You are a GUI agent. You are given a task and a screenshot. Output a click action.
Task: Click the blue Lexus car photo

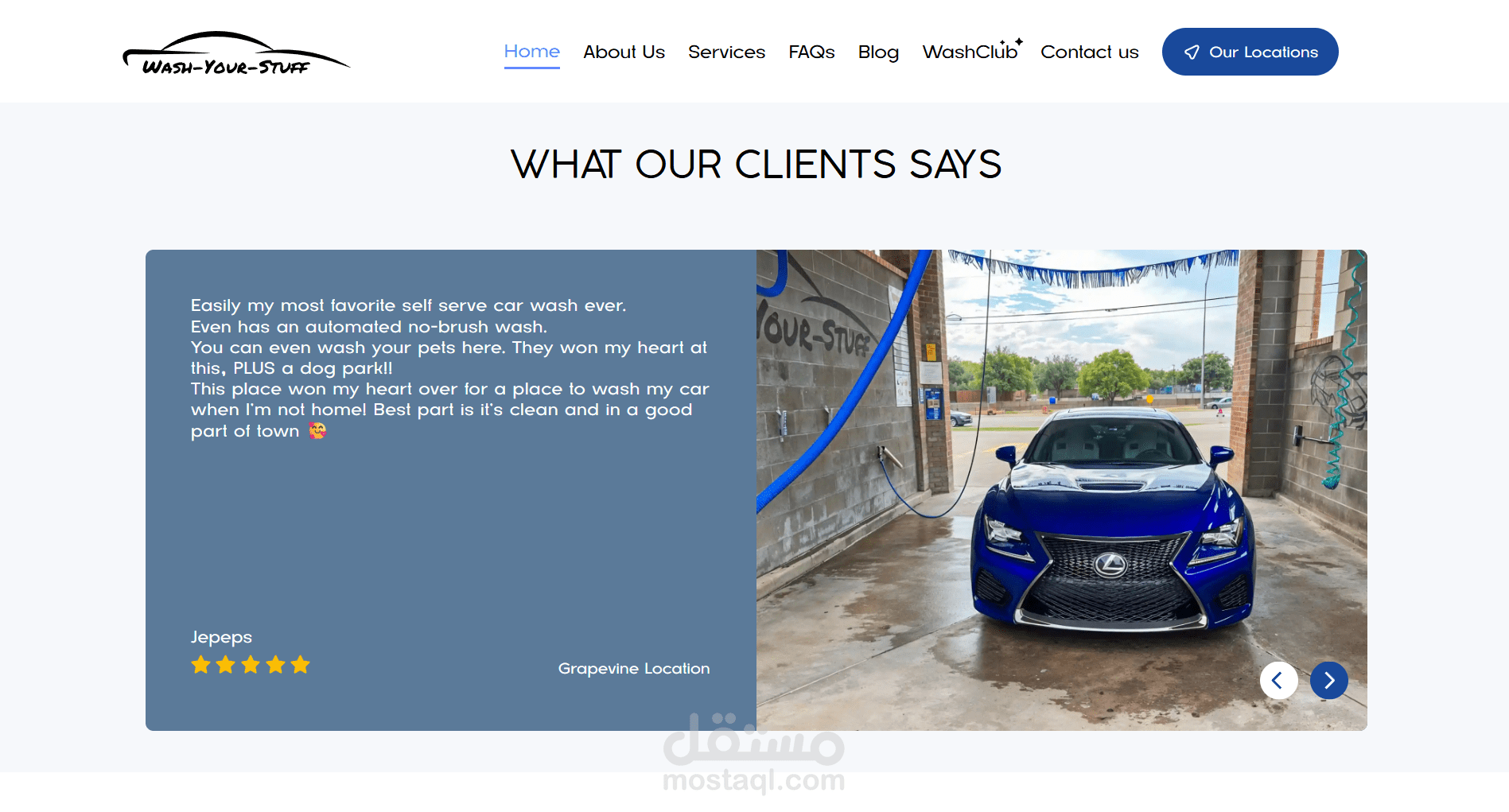[x=1062, y=490]
